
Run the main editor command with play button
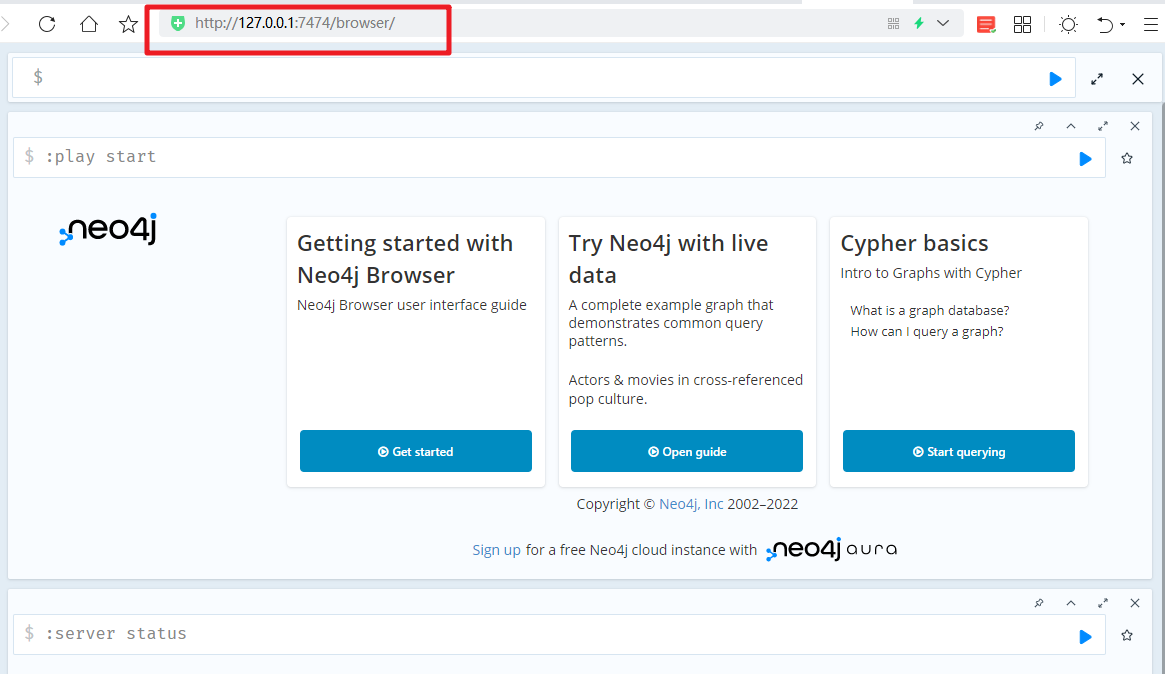pyautogui.click(x=1055, y=78)
